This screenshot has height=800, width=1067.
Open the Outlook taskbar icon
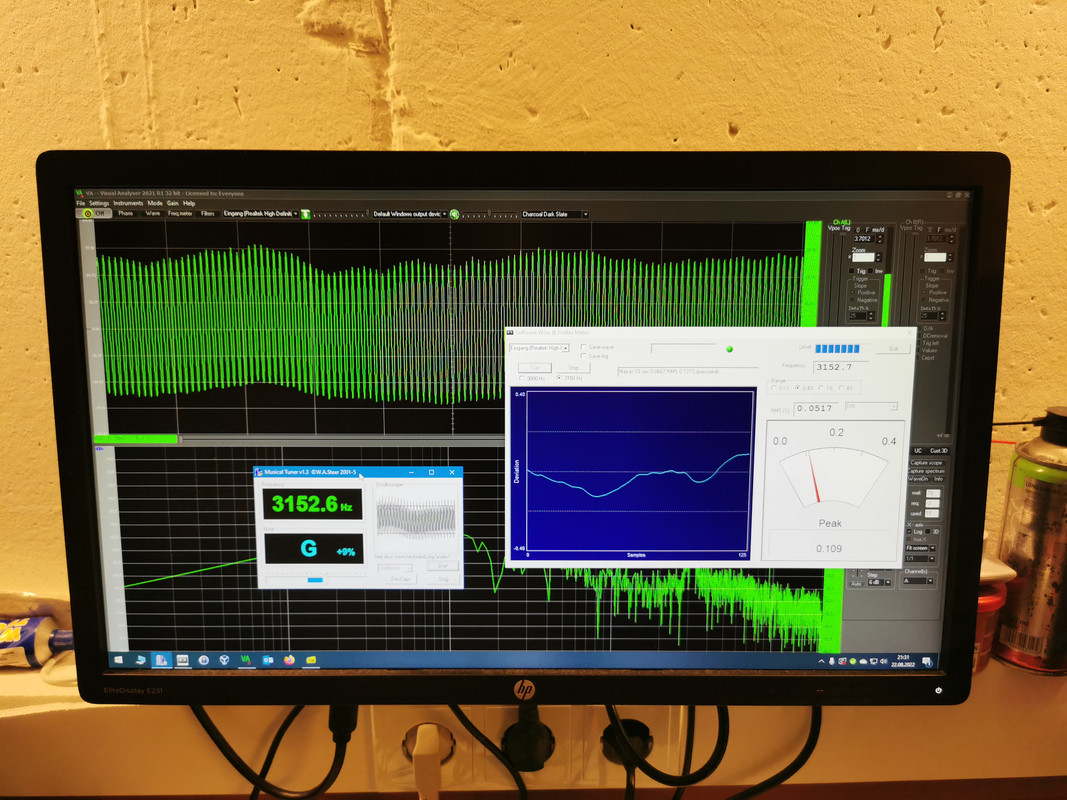(268, 660)
